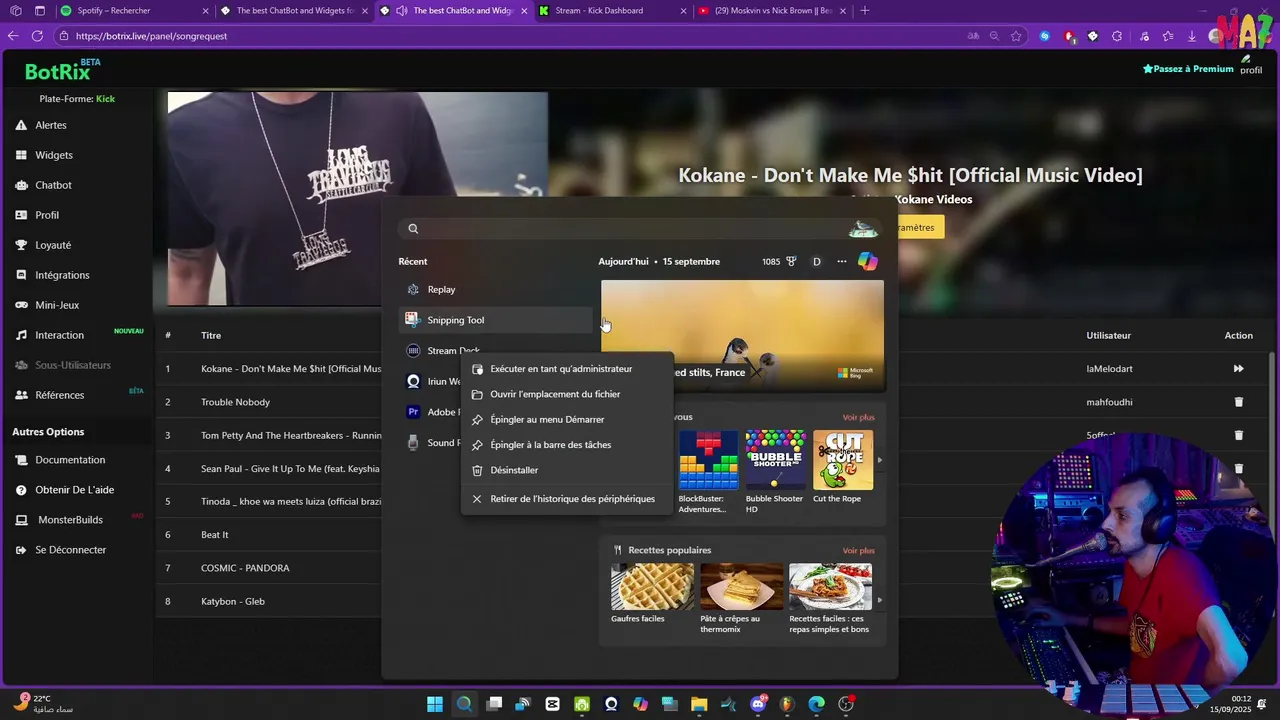Open Mini-Jeux sidebar section
This screenshot has width=1280, height=720.
click(56, 305)
